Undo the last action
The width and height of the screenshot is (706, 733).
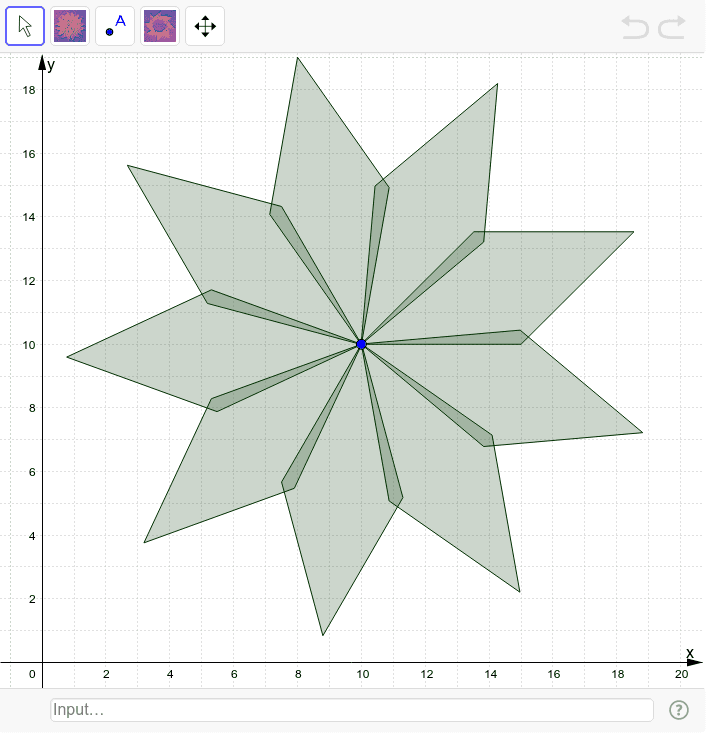(x=635, y=27)
